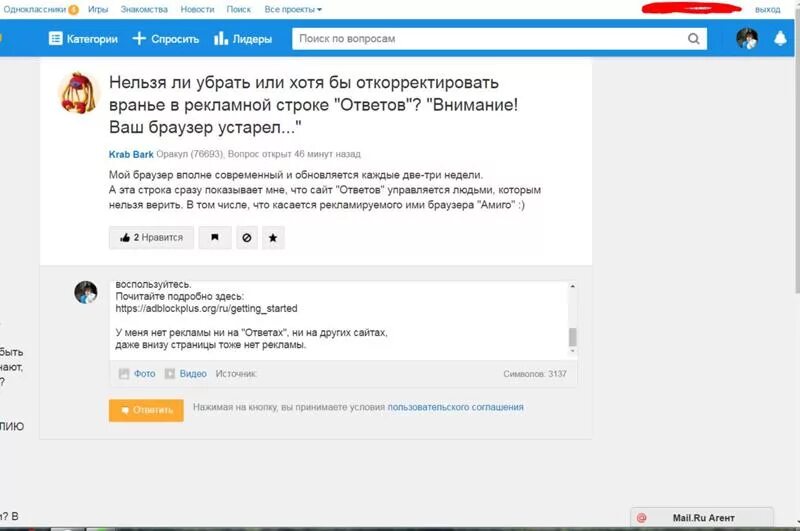Click the answer text area
Viewport: 800px width, 531px height.
339,320
